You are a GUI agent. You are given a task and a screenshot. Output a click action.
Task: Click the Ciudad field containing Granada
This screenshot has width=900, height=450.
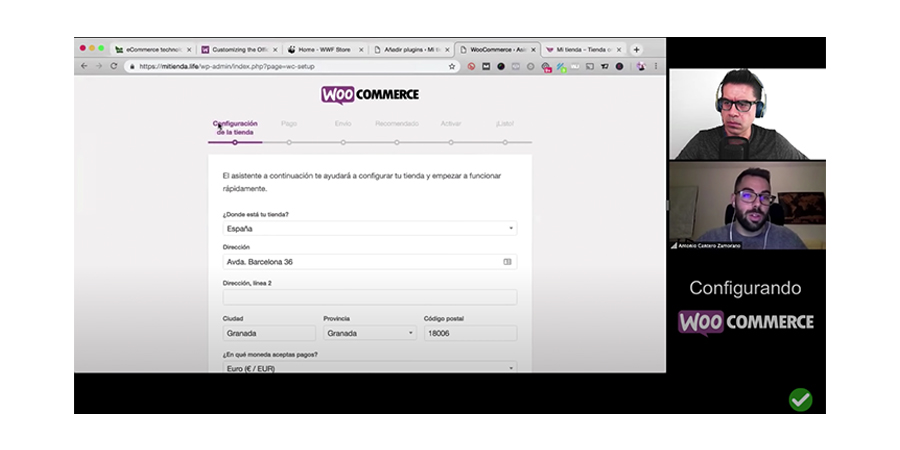click(x=269, y=333)
